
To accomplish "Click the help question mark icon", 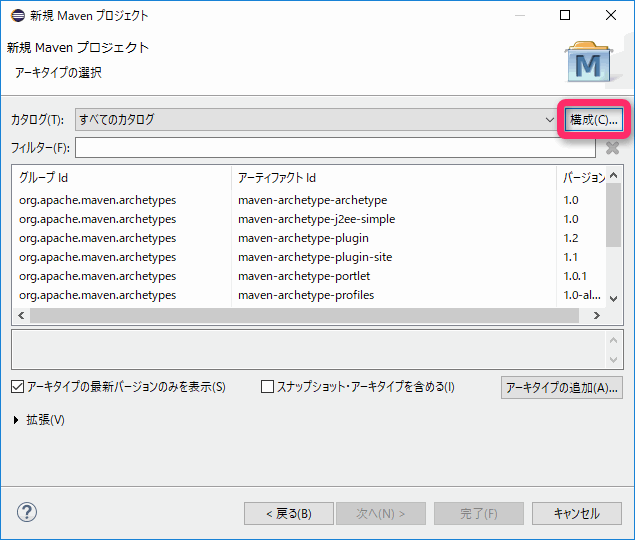I will [27, 512].
